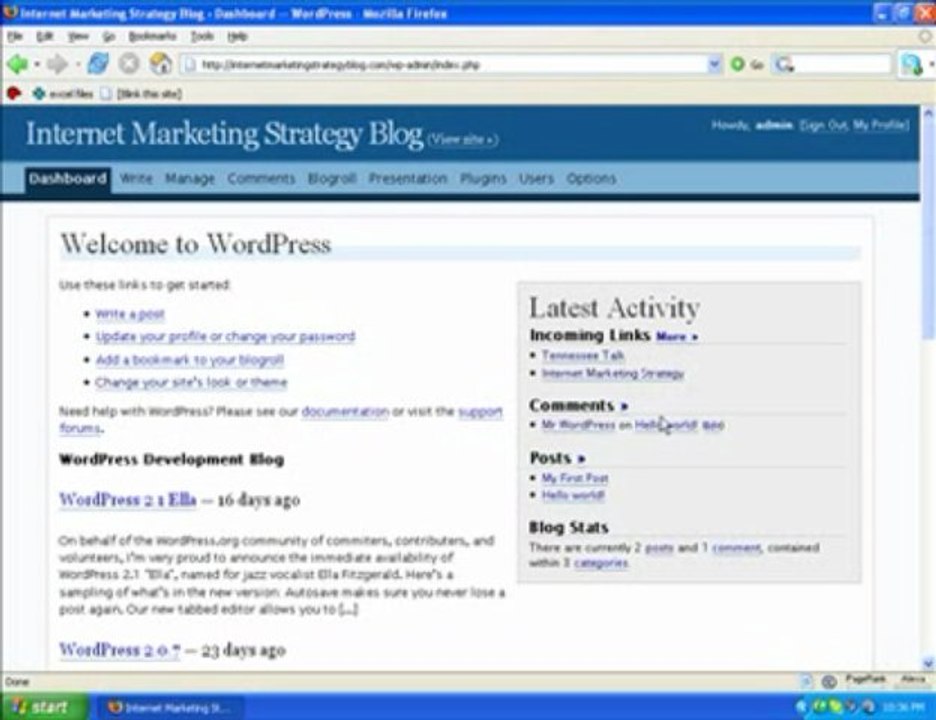
Task: Open 'WordPress 2.1 Ella' blog post link
Action: (x=128, y=499)
